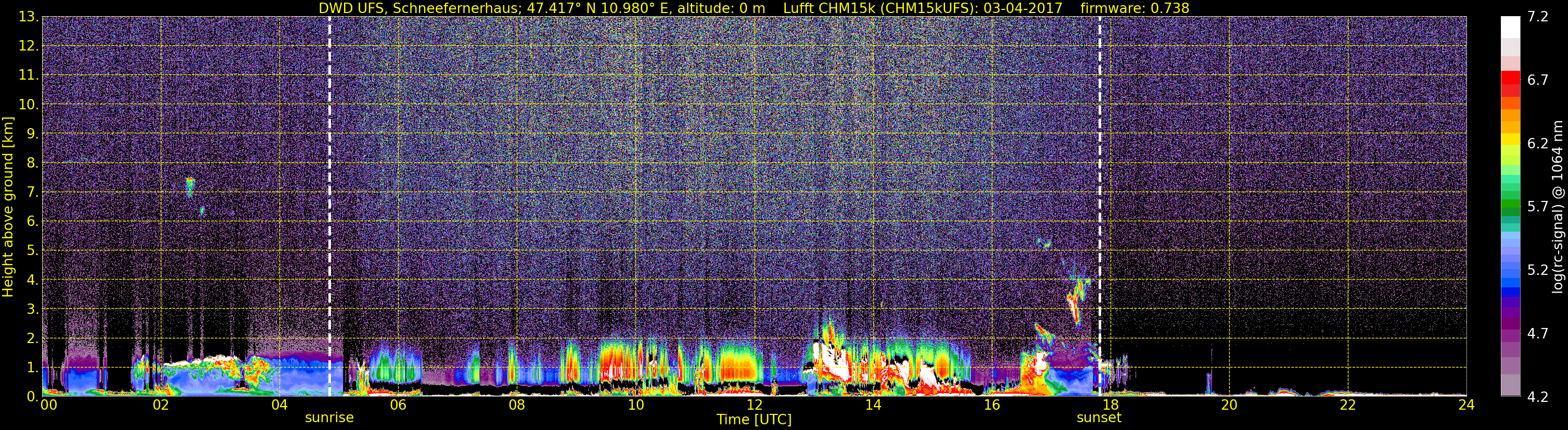Click the 4.7 colorbar tick value

[x=1538, y=334]
